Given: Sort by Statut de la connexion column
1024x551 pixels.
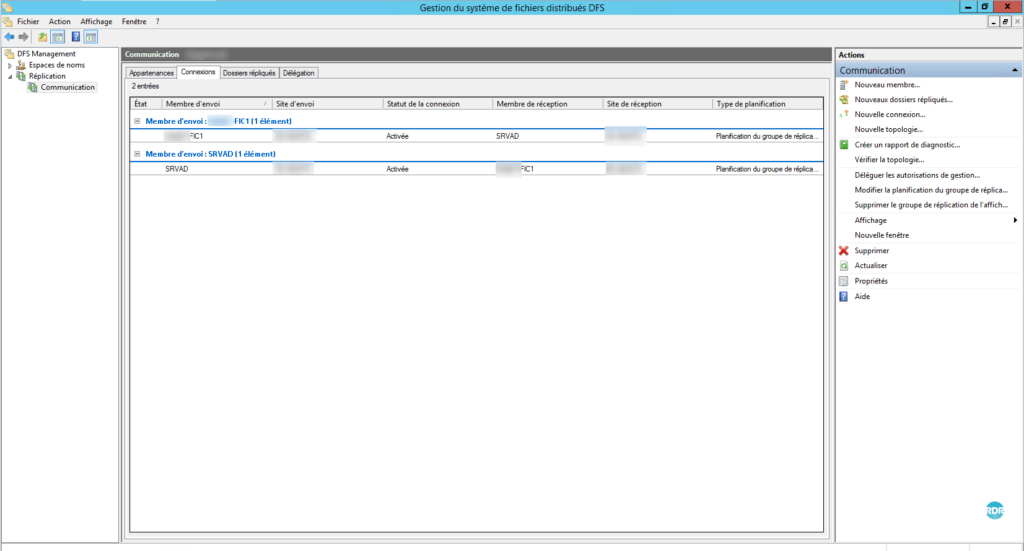Looking at the screenshot, I should point(423,104).
